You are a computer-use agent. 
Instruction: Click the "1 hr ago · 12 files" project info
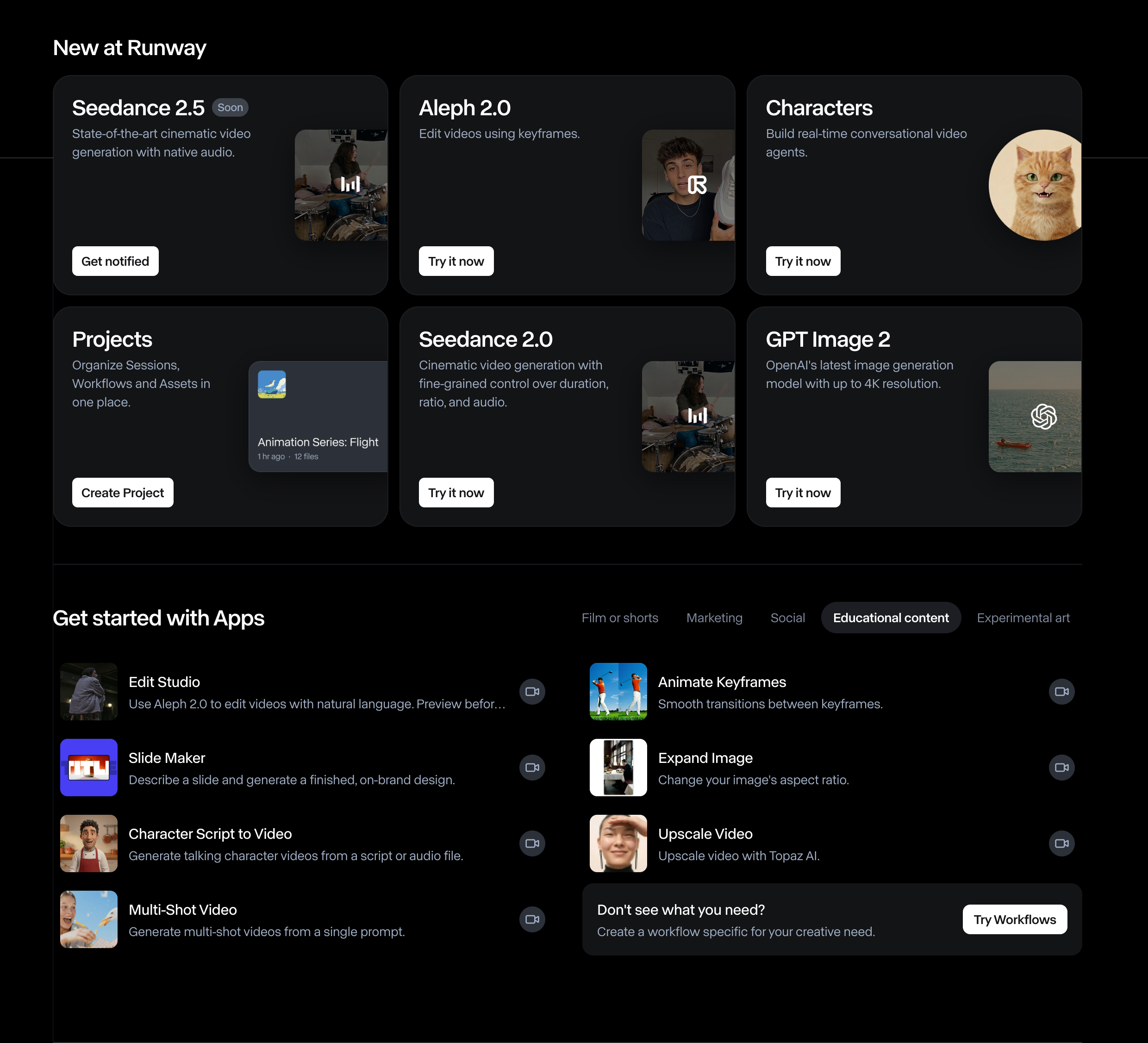click(x=287, y=456)
